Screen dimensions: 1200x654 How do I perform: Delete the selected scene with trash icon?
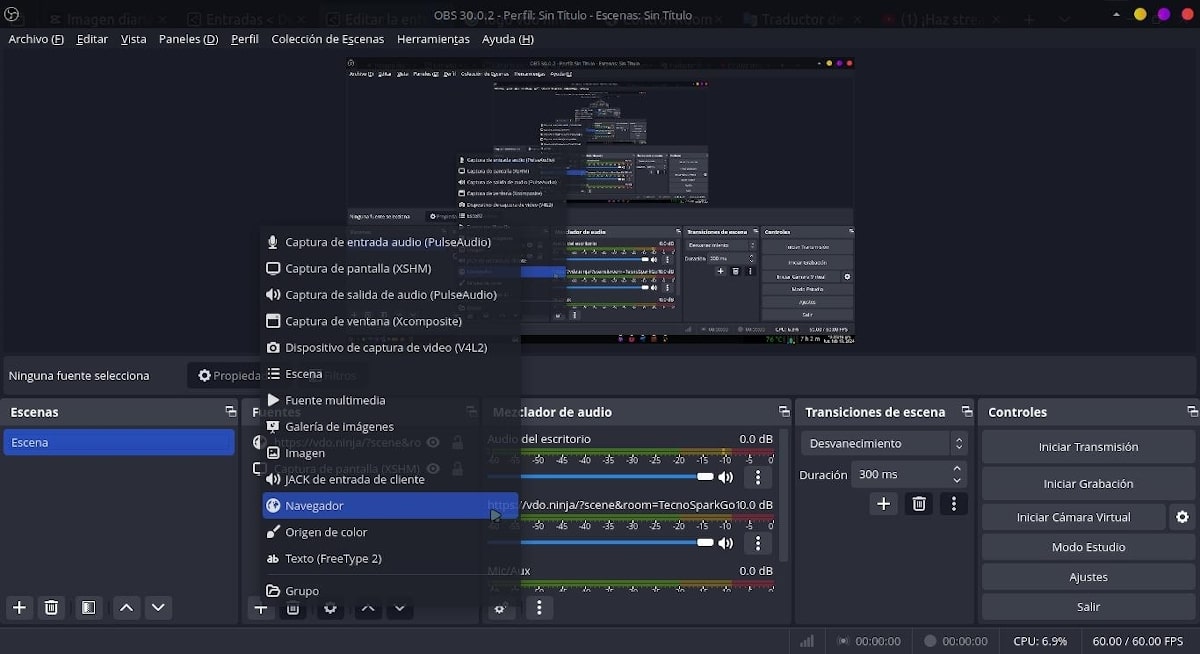point(52,607)
